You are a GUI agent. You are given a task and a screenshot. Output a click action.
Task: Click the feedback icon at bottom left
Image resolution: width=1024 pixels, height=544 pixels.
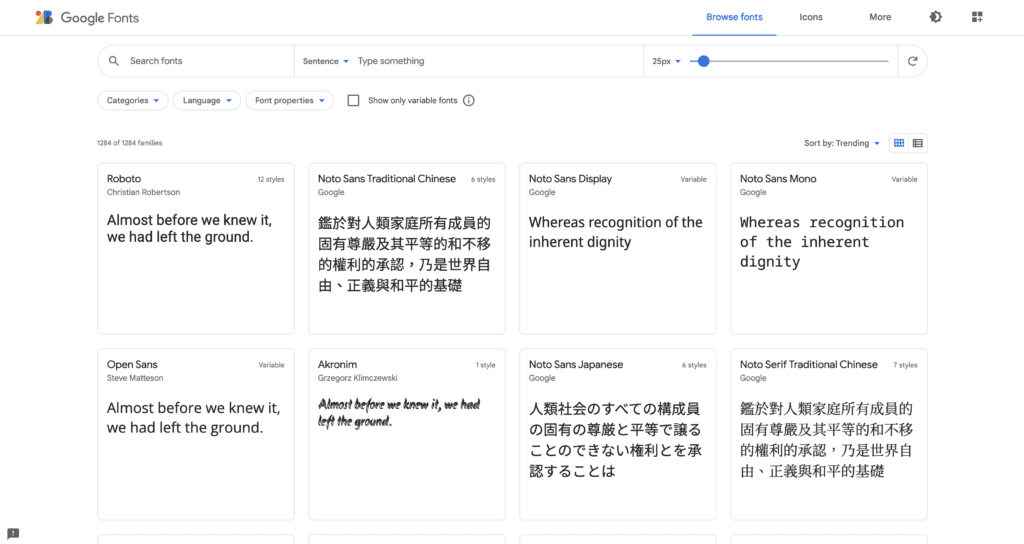tap(13, 533)
